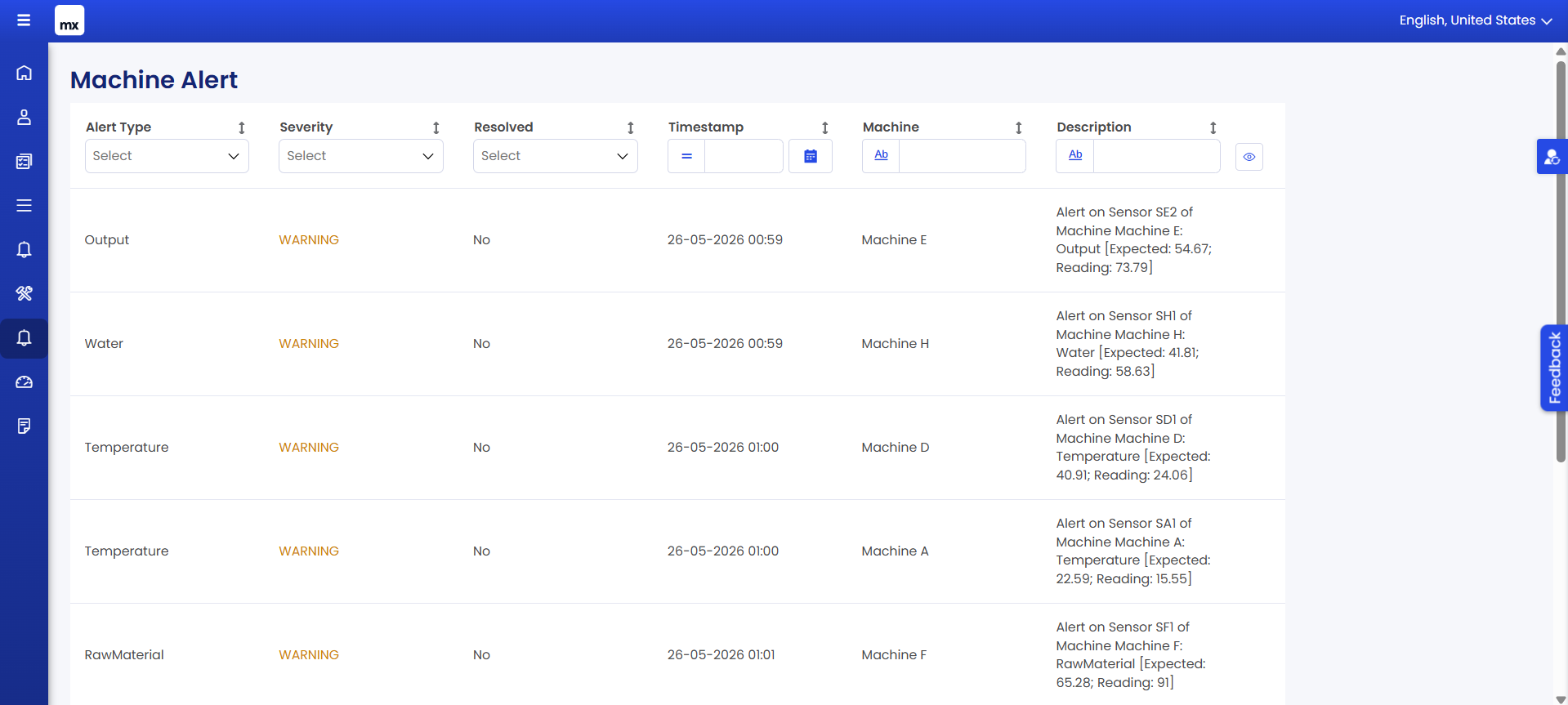Viewport: 1568px width, 705px height.
Task: Click description for Sensor SA1 alert
Action: click(1133, 551)
